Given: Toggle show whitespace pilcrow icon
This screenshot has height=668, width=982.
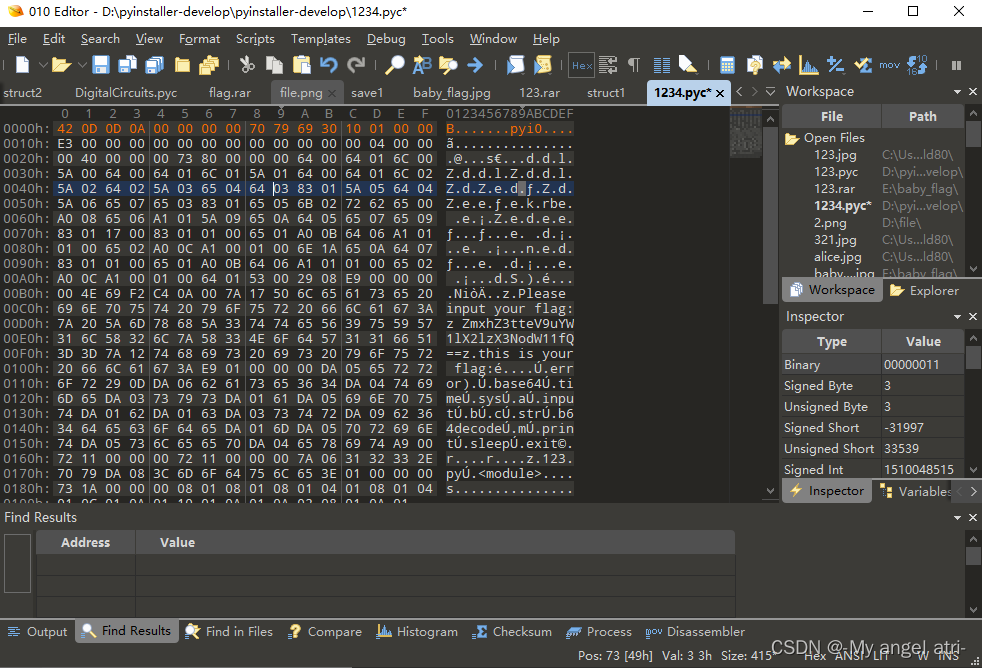Looking at the screenshot, I should point(634,64).
